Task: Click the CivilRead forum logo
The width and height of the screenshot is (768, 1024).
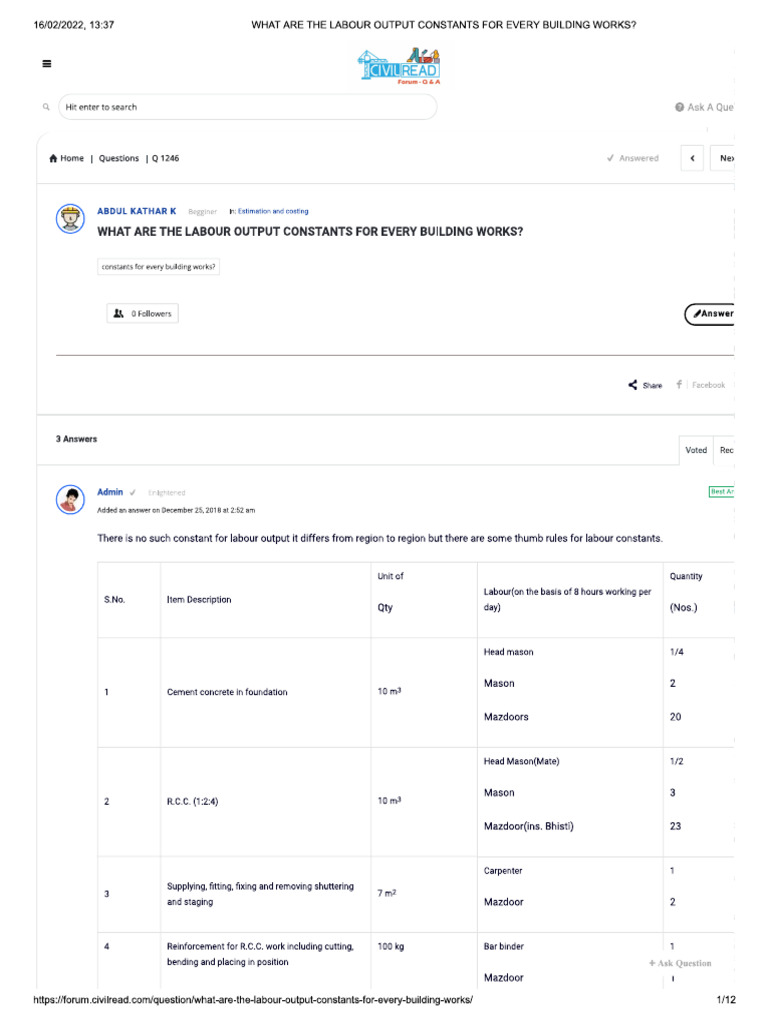Action: [398, 66]
